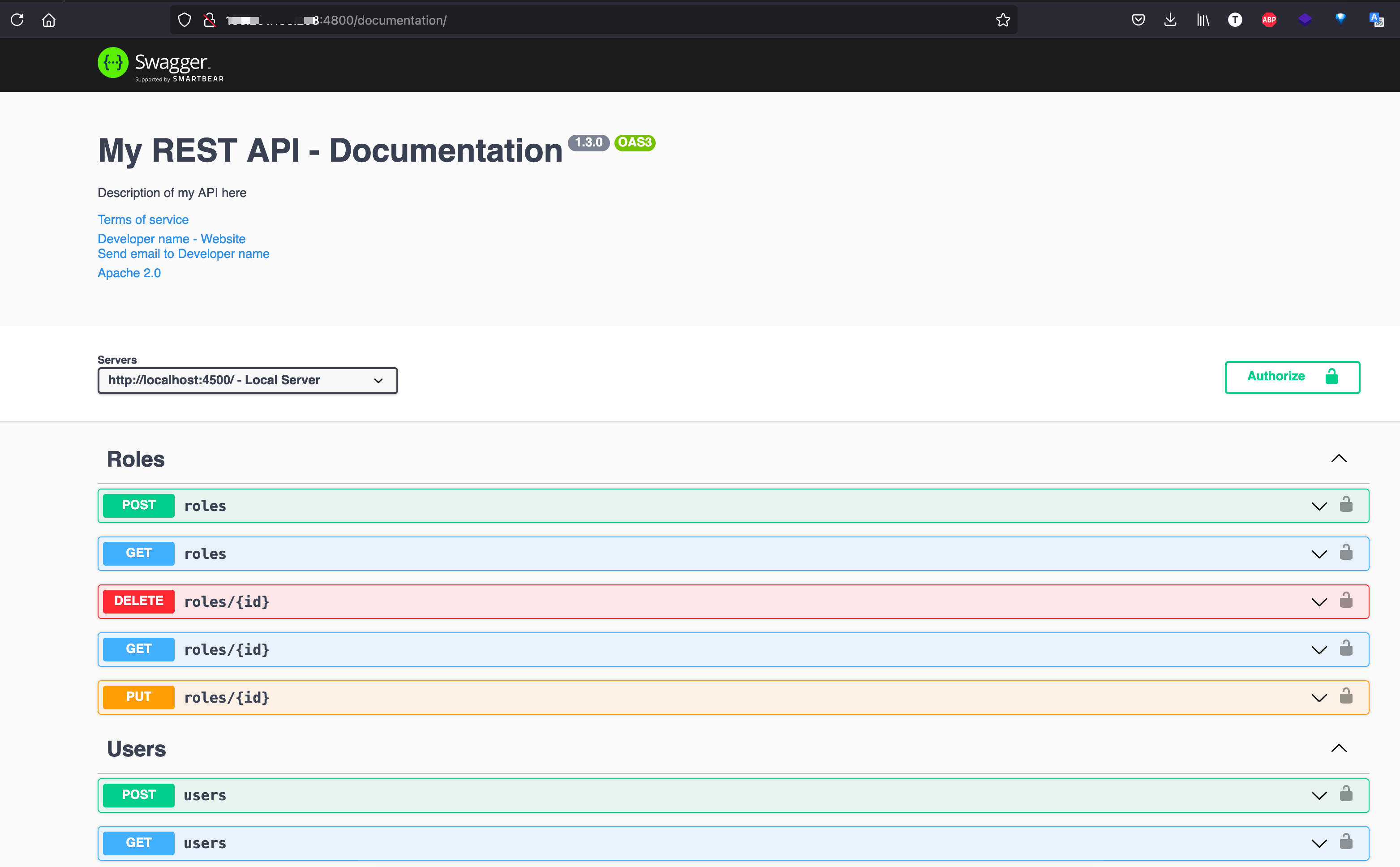
Task: Click the lock icon on DELETE roles/{id}
Action: tap(1345, 601)
